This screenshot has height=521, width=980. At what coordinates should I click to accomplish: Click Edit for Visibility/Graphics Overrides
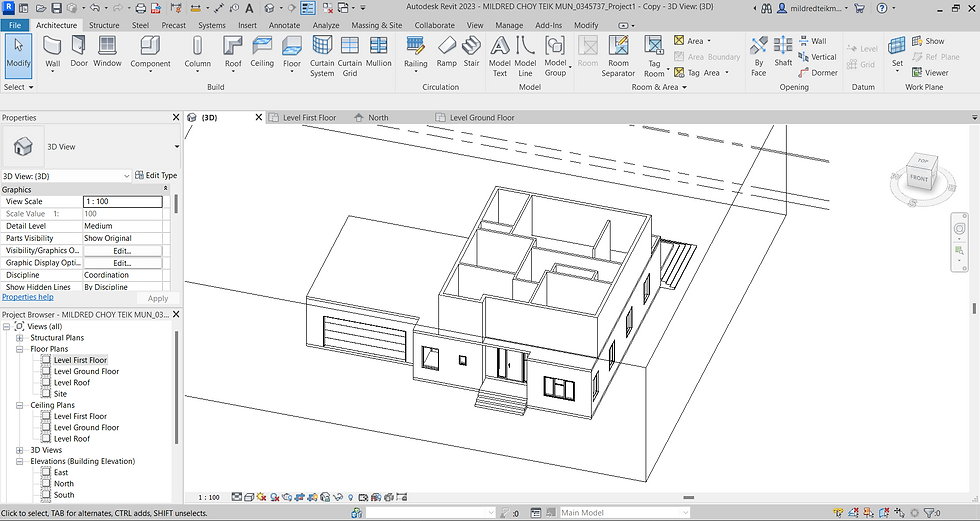coord(122,251)
